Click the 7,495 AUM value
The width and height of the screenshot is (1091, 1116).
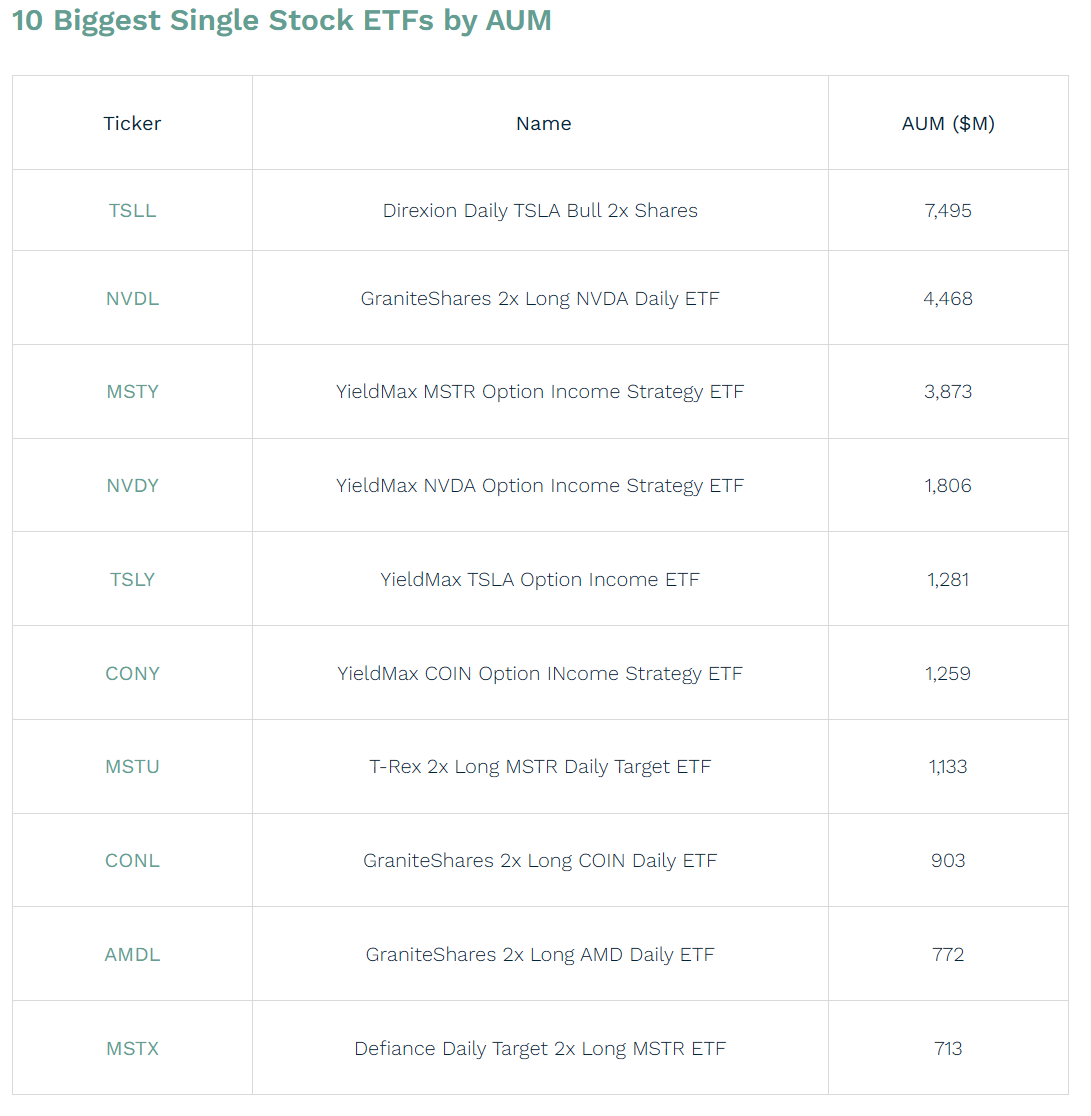point(948,211)
